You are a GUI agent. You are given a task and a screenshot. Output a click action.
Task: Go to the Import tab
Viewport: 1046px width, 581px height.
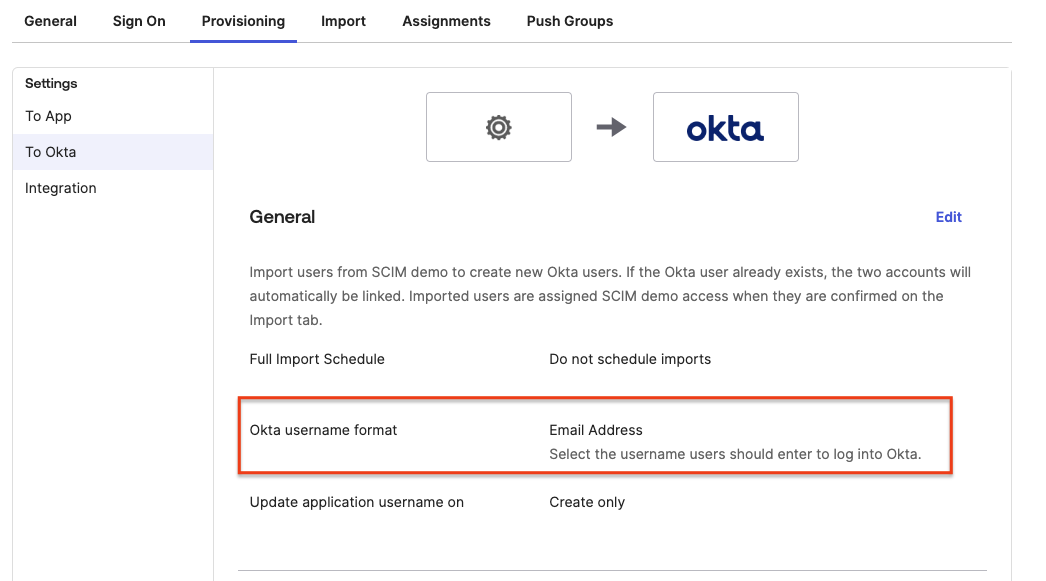pos(343,21)
